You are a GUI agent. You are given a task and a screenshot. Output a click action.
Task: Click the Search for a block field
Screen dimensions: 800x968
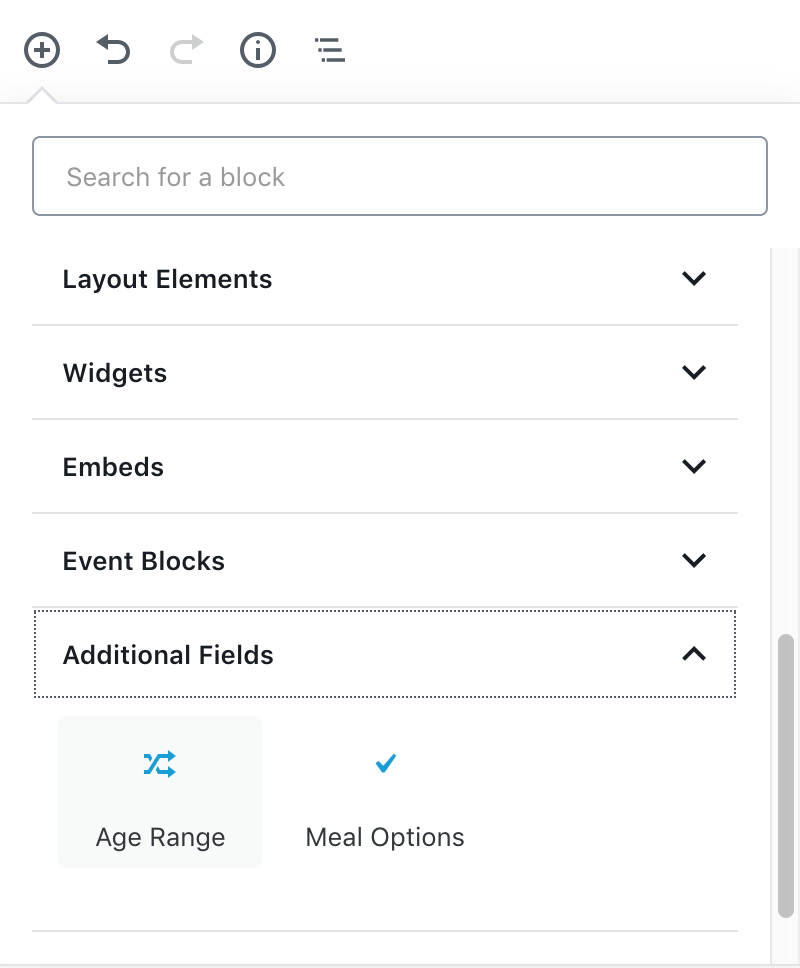[x=400, y=177]
